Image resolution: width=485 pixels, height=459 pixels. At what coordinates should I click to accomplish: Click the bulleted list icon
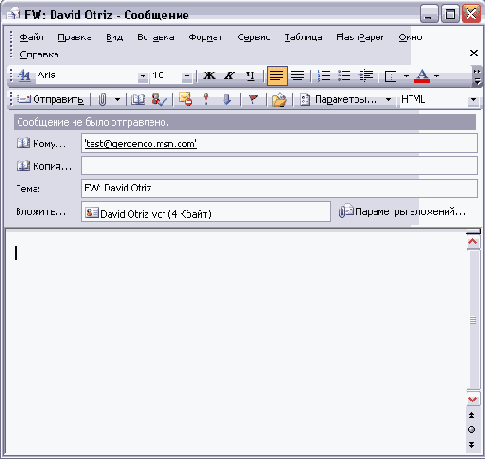(x=344, y=76)
